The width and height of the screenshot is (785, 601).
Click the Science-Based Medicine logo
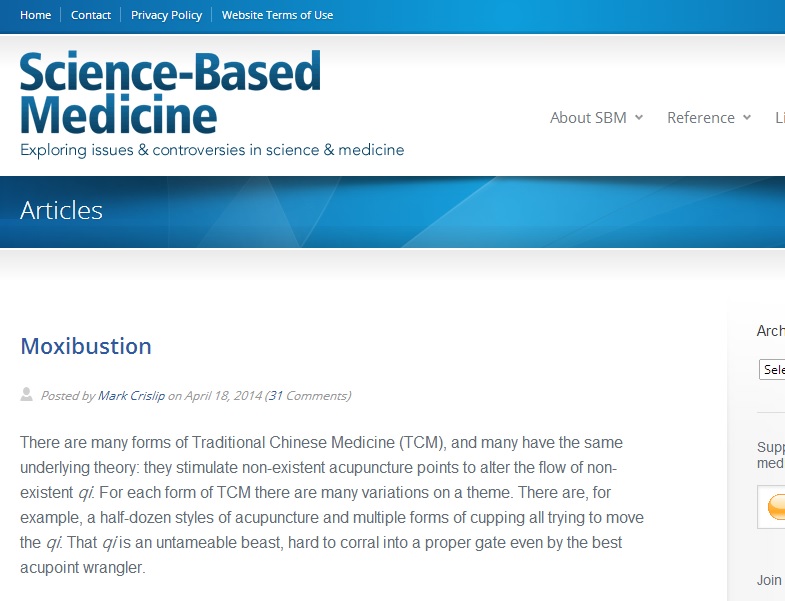(x=170, y=93)
